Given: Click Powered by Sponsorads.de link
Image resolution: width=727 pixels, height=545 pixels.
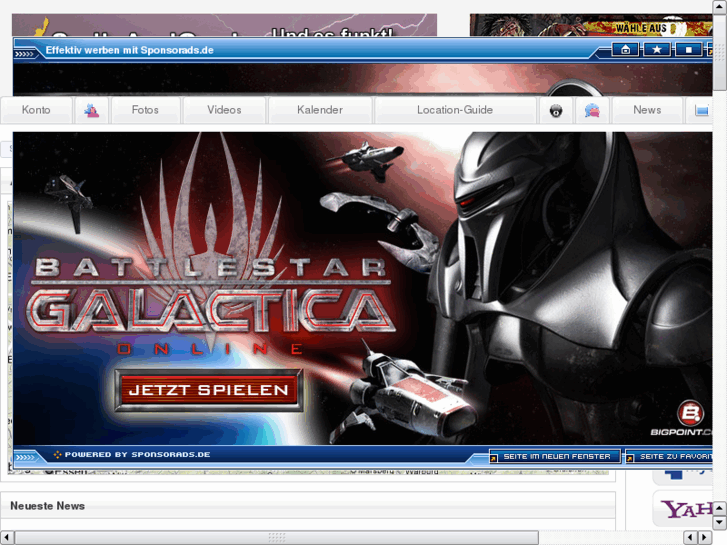Looking at the screenshot, I should pyautogui.click(x=137, y=455).
